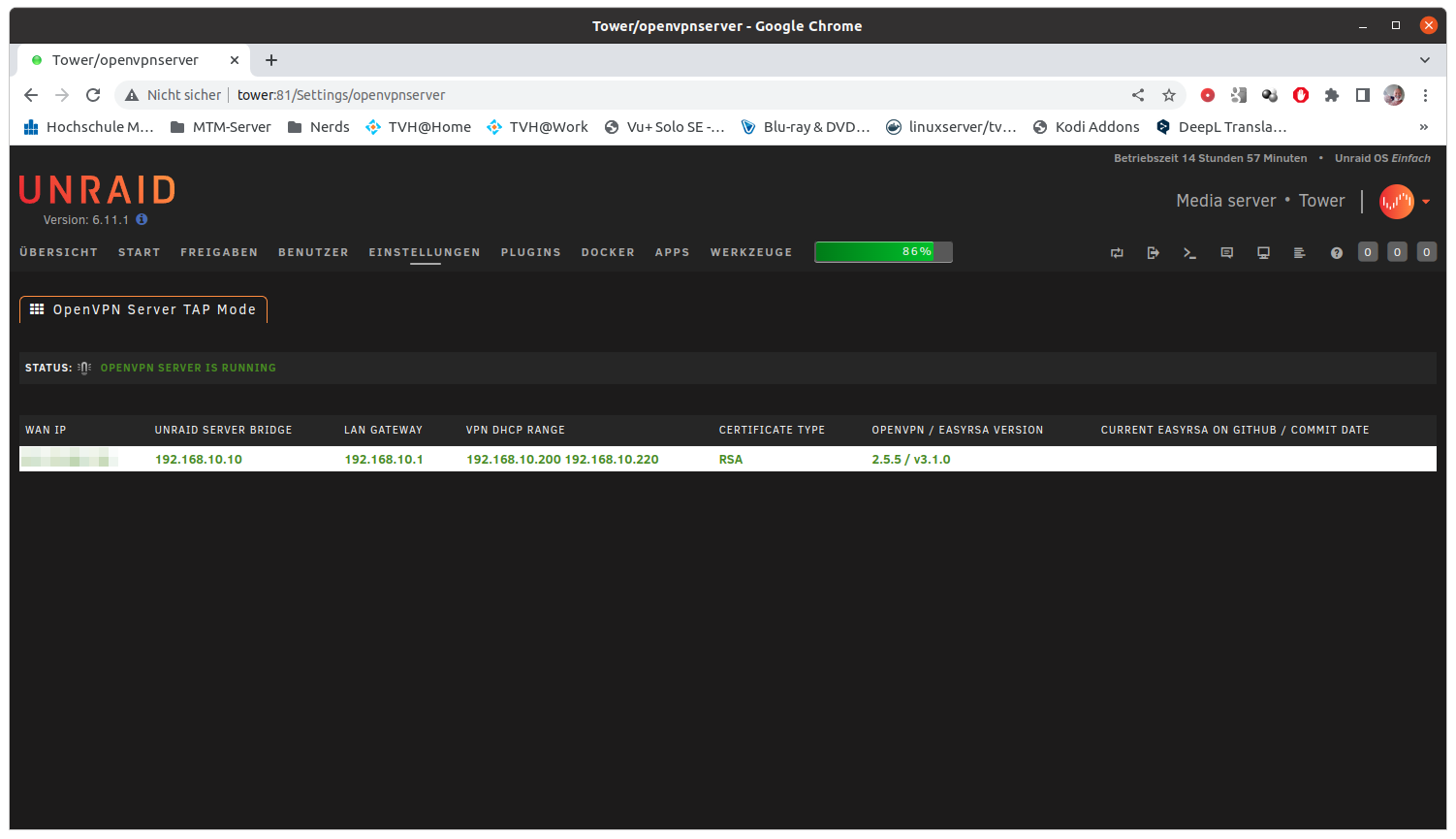Toggle the Chrome side panel icon

[x=1363, y=95]
